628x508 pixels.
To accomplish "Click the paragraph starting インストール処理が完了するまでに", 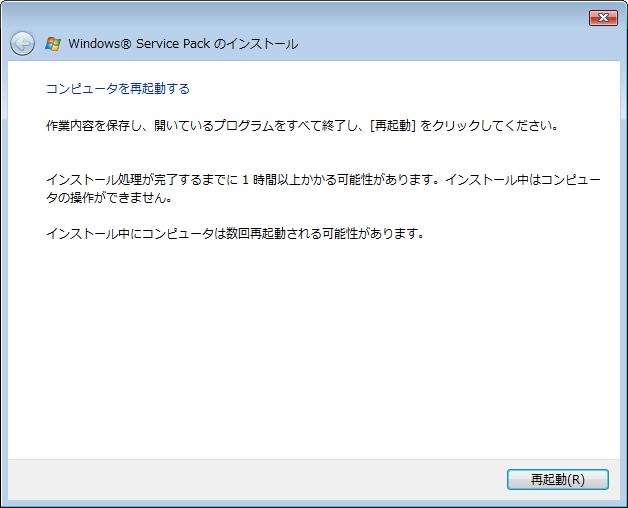I will (323, 188).
